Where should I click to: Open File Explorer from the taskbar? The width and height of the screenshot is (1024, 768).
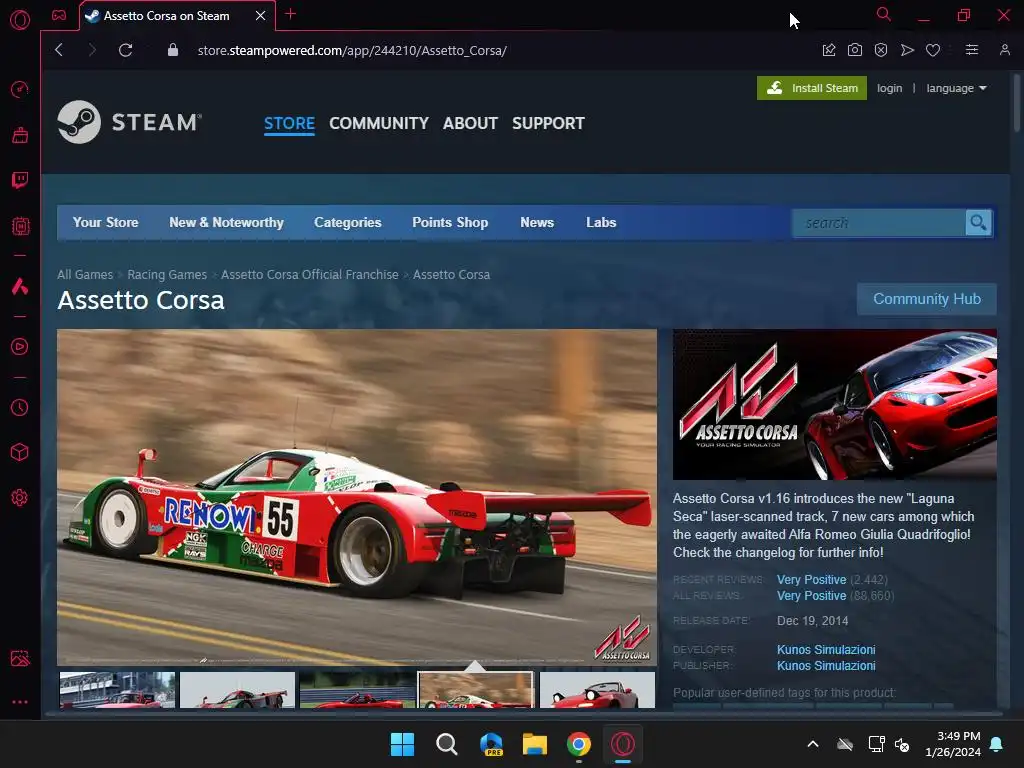[535, 744]
